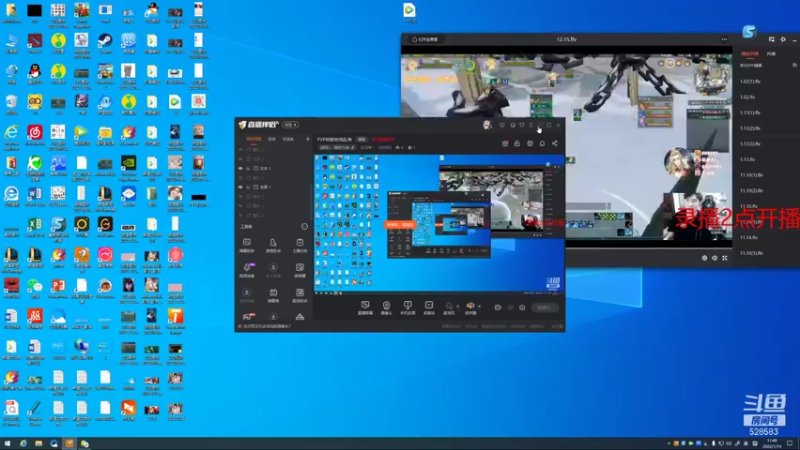800x450 pixels.
Task: Click the clothing skin icon in companion title bar
Action: click(x=521, y=125)
